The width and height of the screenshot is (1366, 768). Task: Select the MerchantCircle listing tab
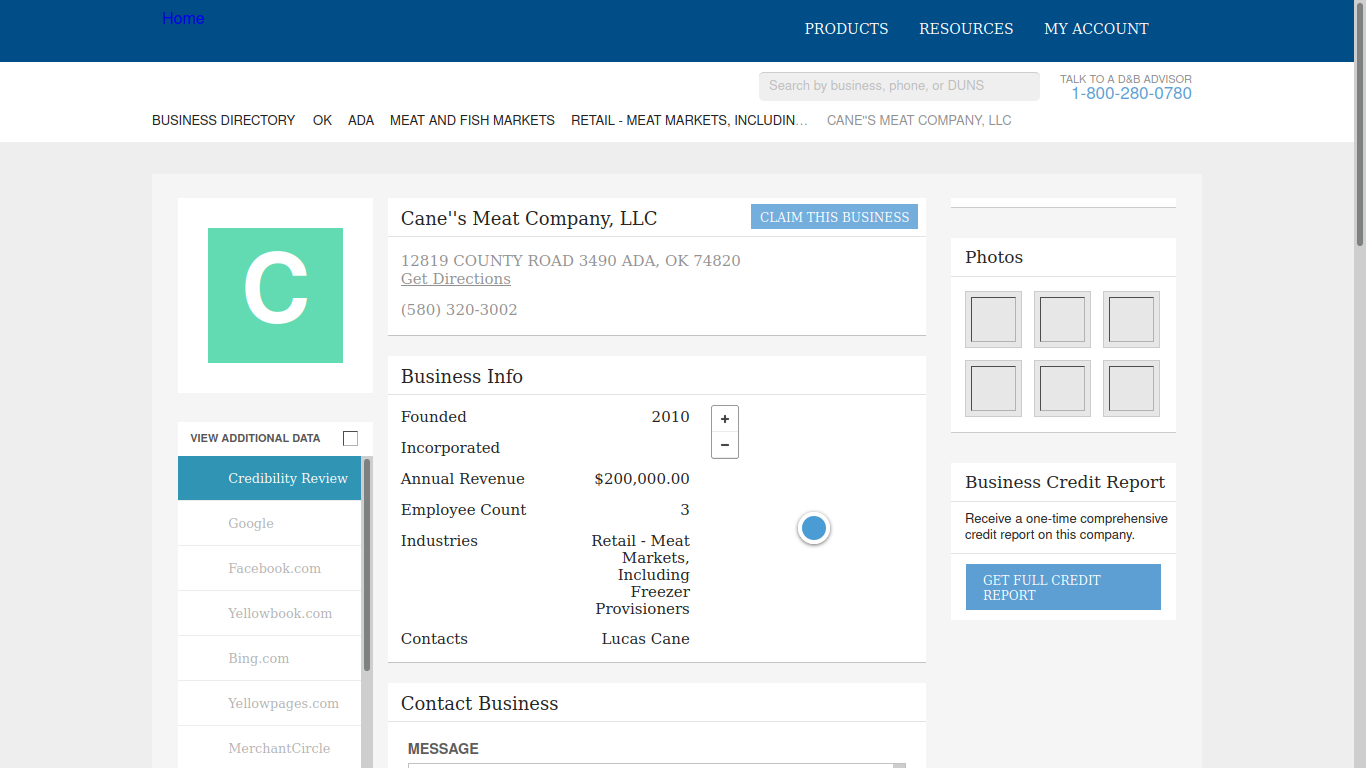coord(269,747)
